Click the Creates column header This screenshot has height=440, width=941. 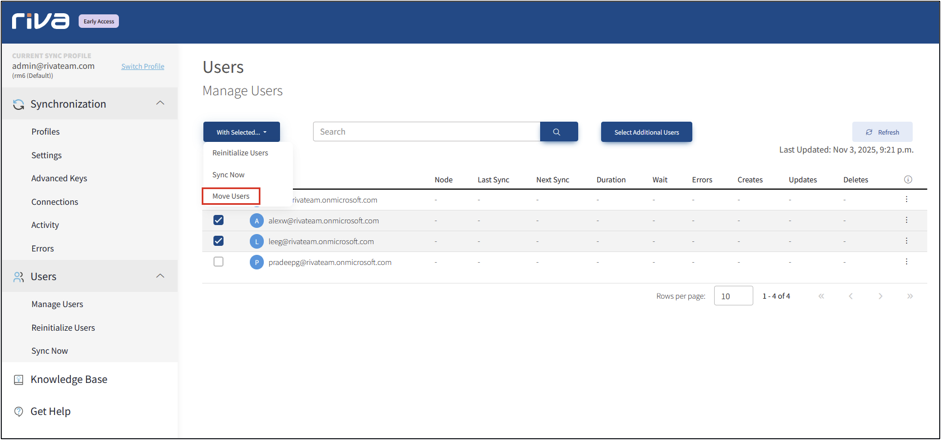pos(750,180)
